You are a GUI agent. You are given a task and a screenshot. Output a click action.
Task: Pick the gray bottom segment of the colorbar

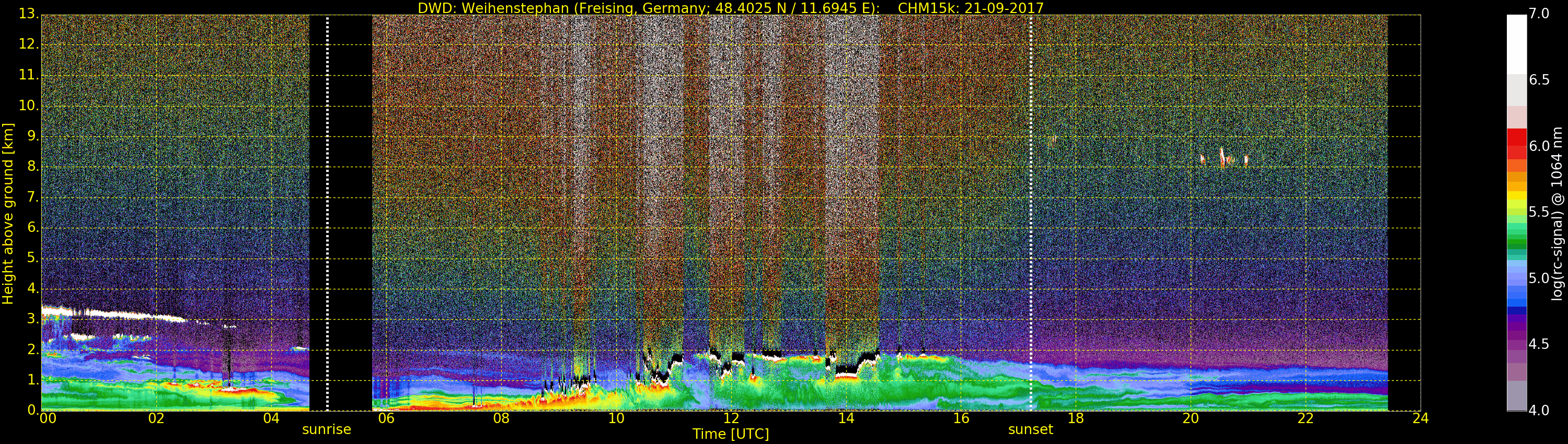(1516, 396)
